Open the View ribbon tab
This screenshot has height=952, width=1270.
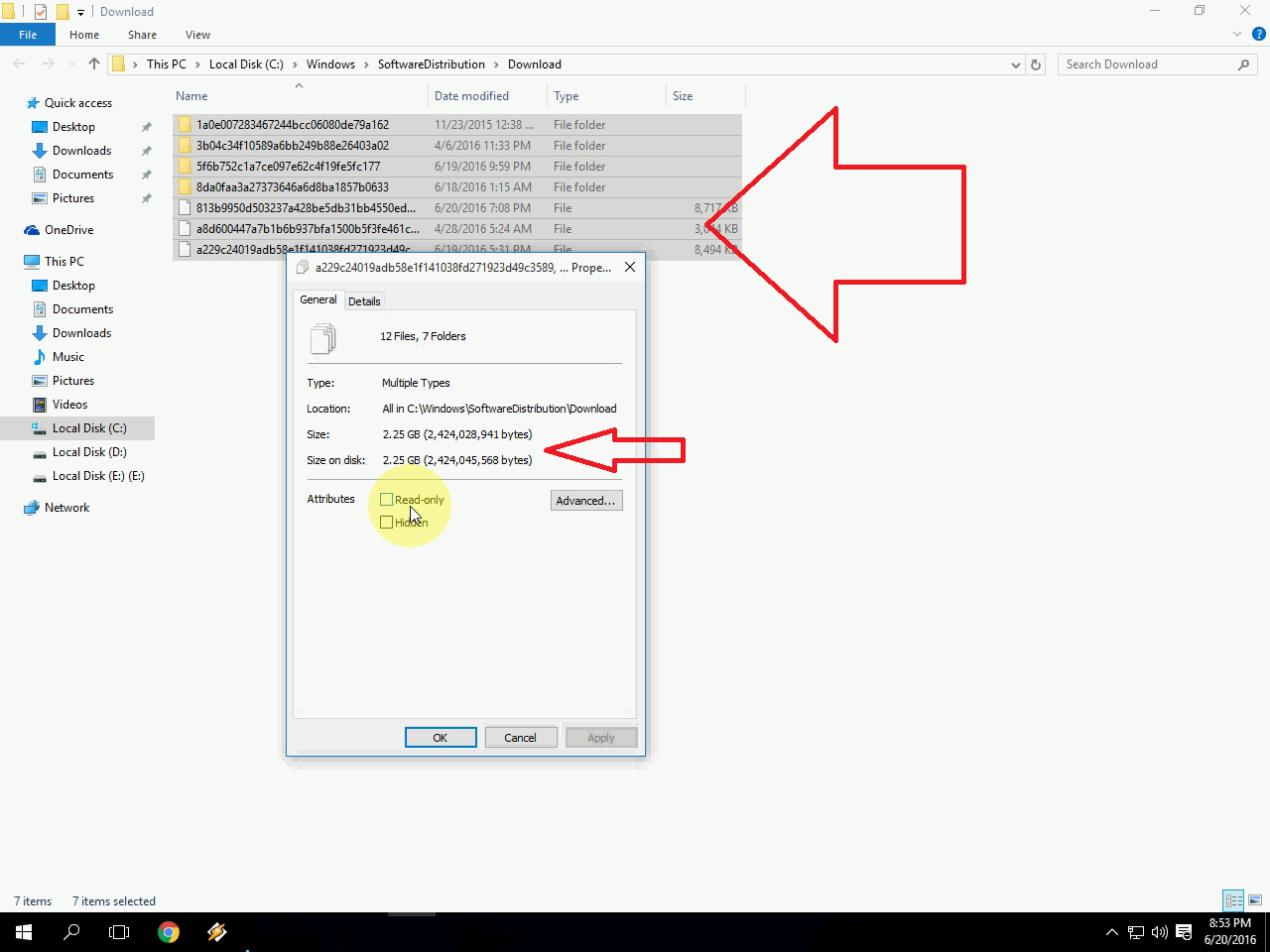click(197, 34)
